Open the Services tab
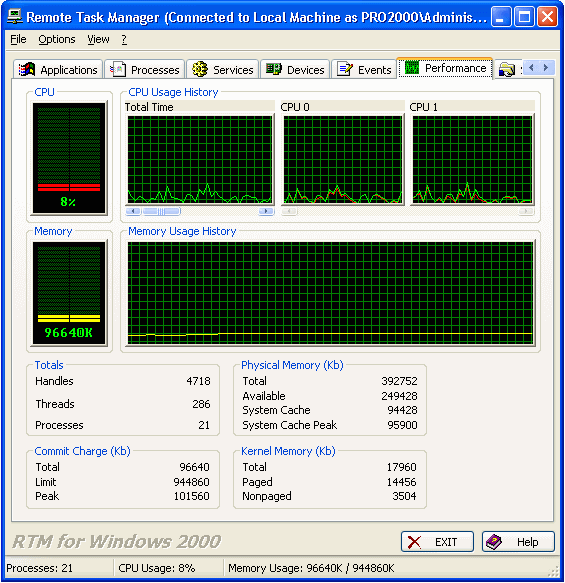Image resolution: width=565 pixels, height=583 pixels. coord(222,69)
